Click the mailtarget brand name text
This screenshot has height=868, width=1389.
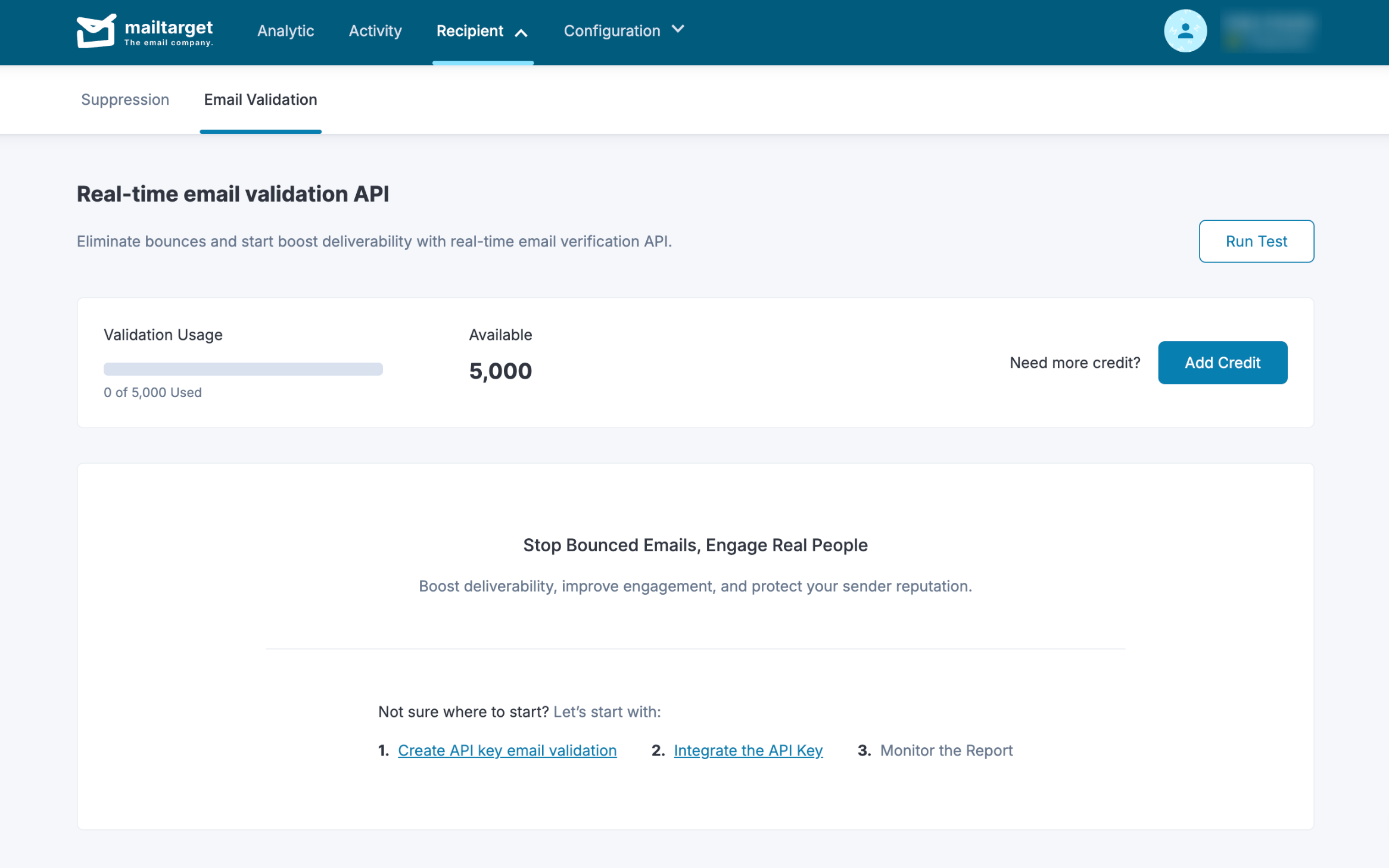(x=169, y=27)
